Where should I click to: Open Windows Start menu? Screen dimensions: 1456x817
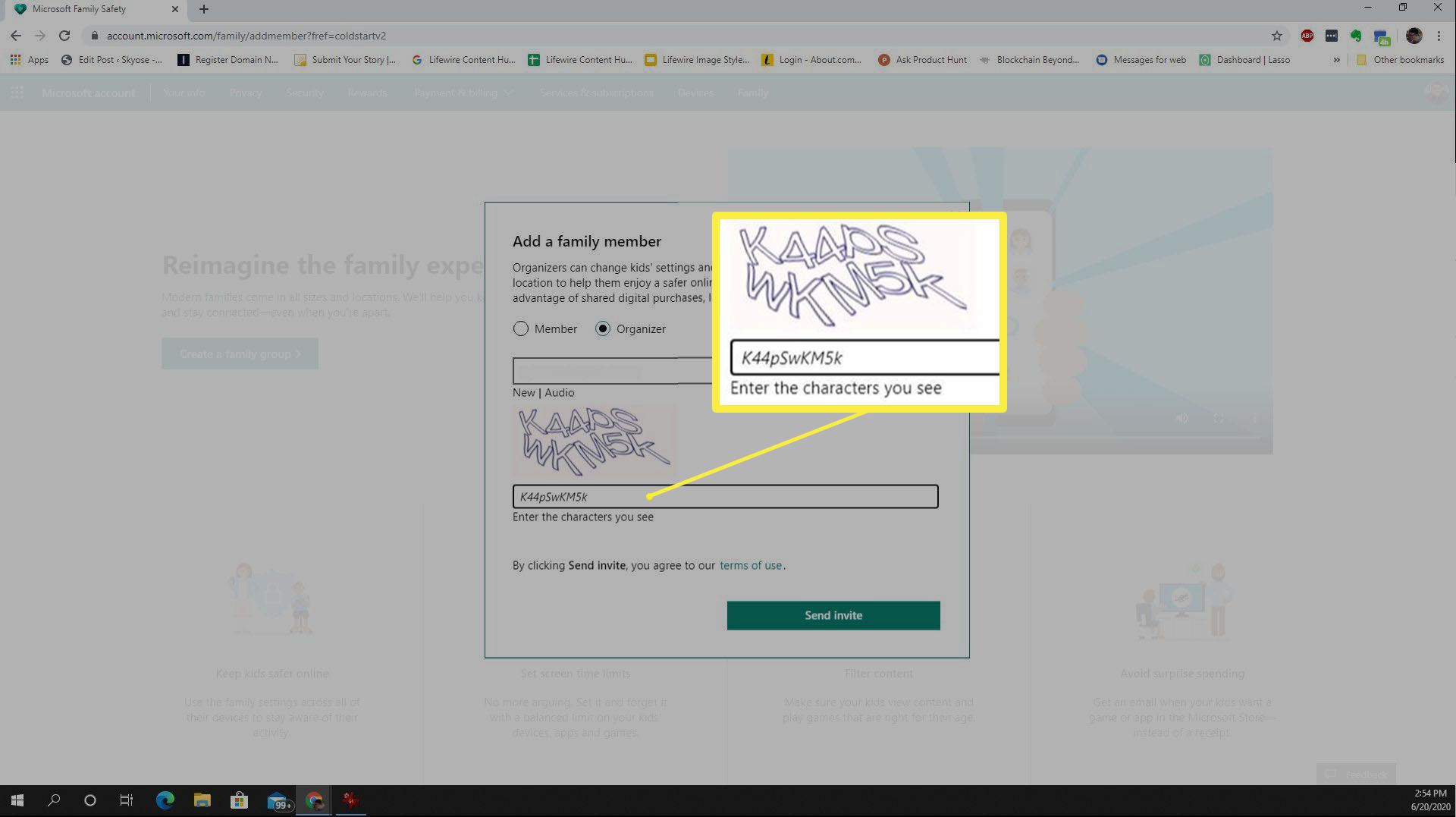[x=17, y=800]
